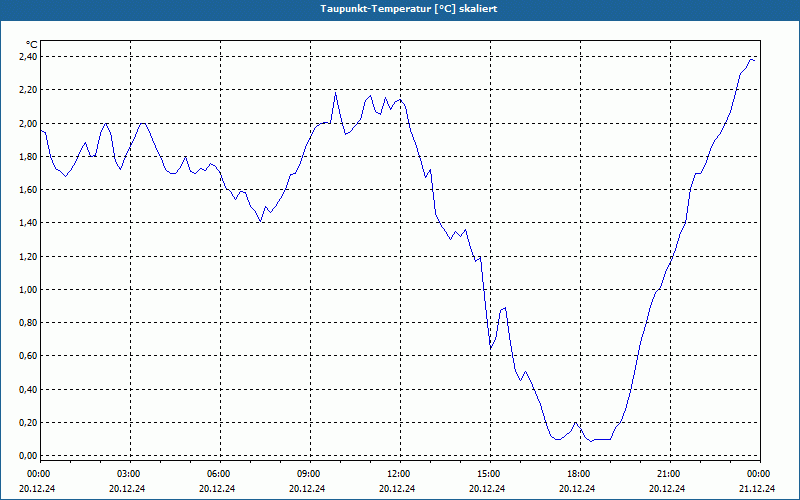Select the 1,00 y-axis value
The height and width of the screenshot is (500, 800).
point(28,290)
